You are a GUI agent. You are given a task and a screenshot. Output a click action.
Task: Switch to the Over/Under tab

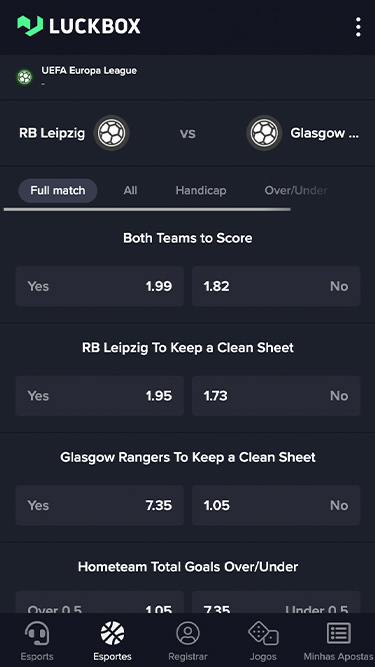pos(296,191)
